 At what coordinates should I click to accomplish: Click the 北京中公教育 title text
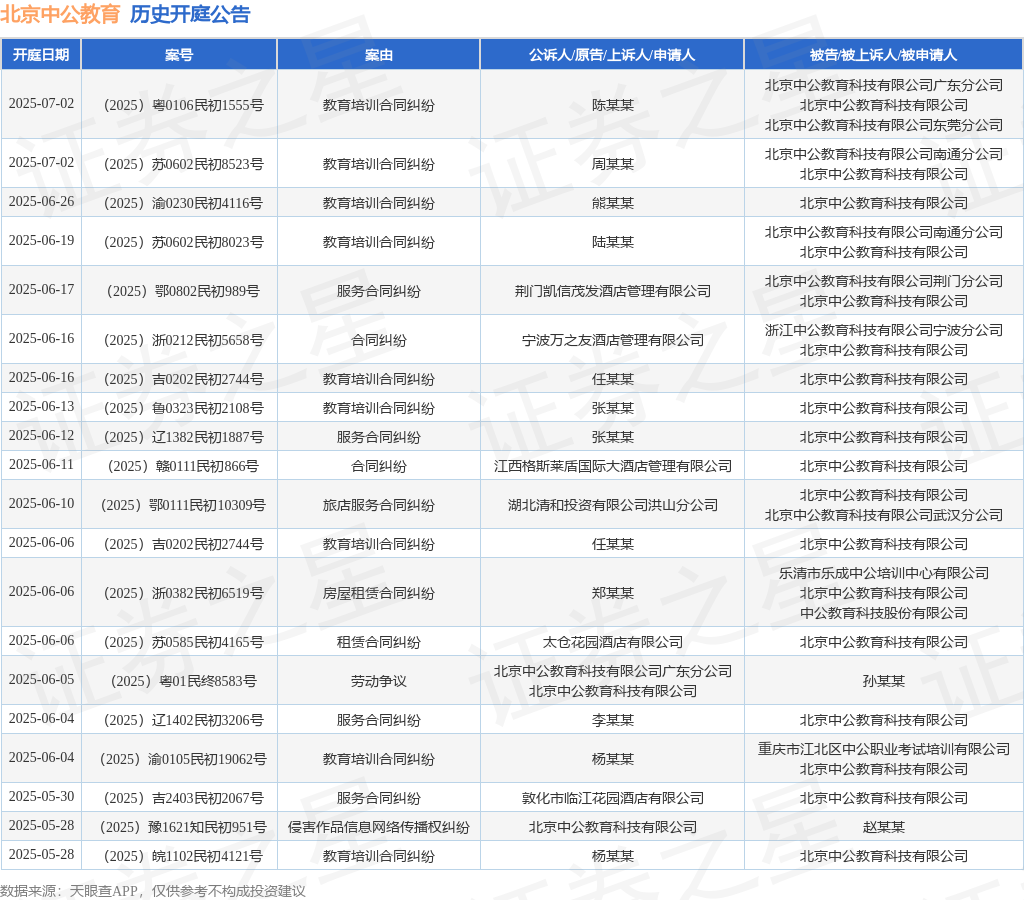[60, 14]
